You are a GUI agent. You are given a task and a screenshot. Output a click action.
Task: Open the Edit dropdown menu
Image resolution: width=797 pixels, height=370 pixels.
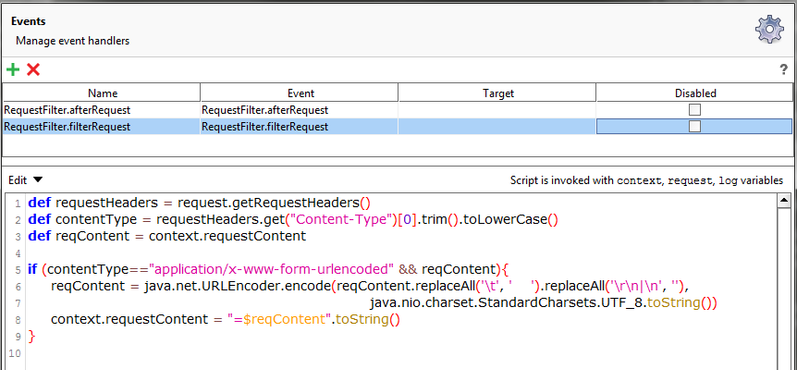point(26,180)
